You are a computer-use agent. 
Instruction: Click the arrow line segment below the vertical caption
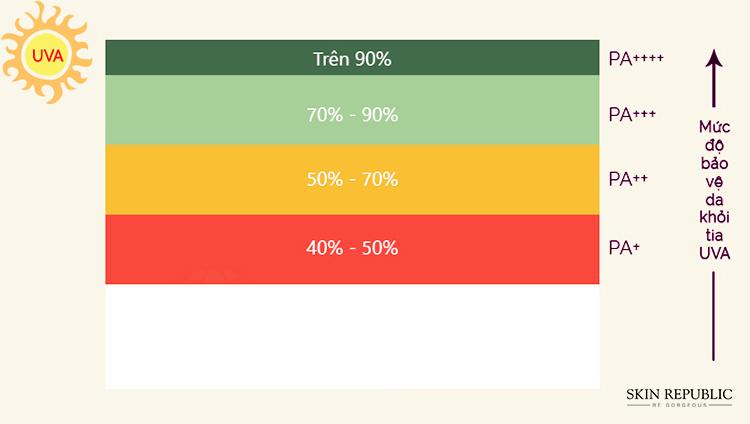pos(713,315)
